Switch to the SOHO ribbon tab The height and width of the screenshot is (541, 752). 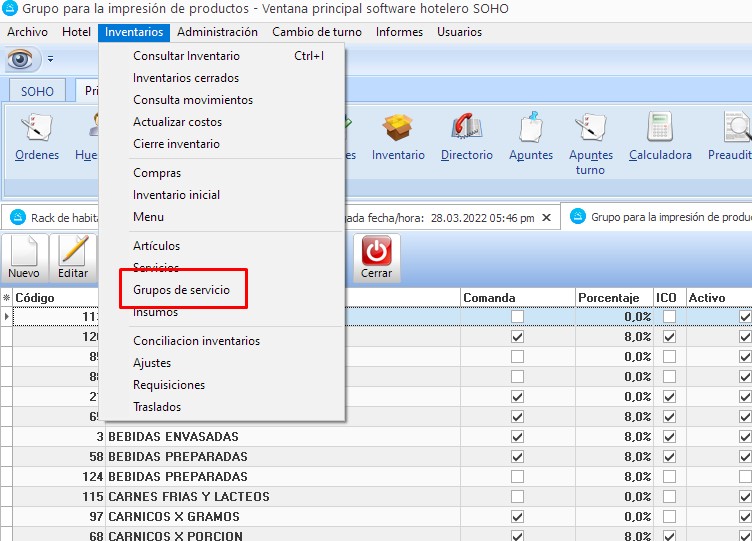(x=38, y=91)
